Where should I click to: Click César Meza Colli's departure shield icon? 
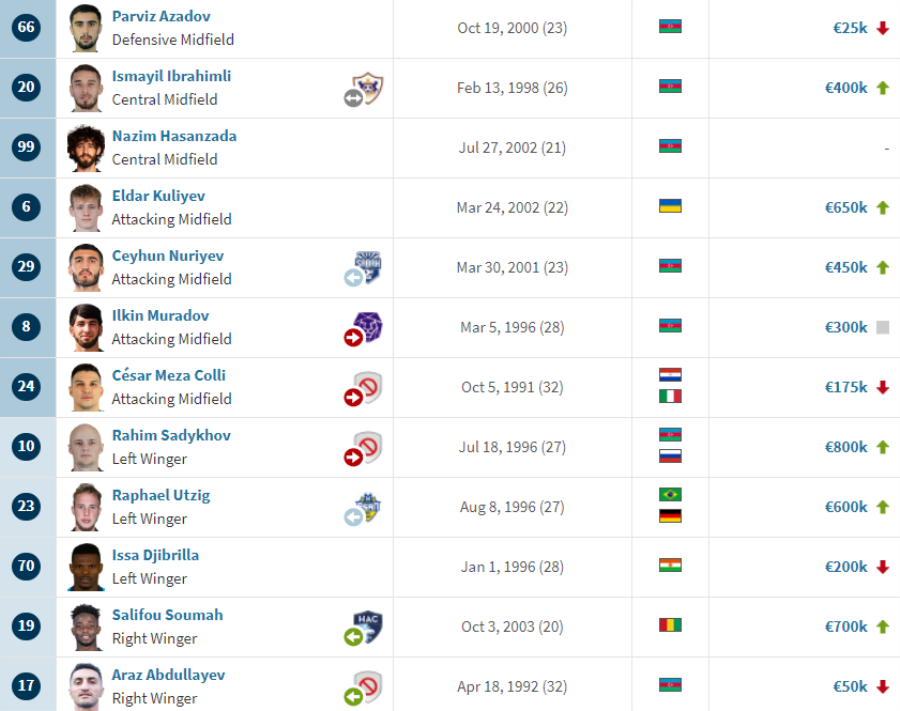pyautogui.click(x=364, y=388)
